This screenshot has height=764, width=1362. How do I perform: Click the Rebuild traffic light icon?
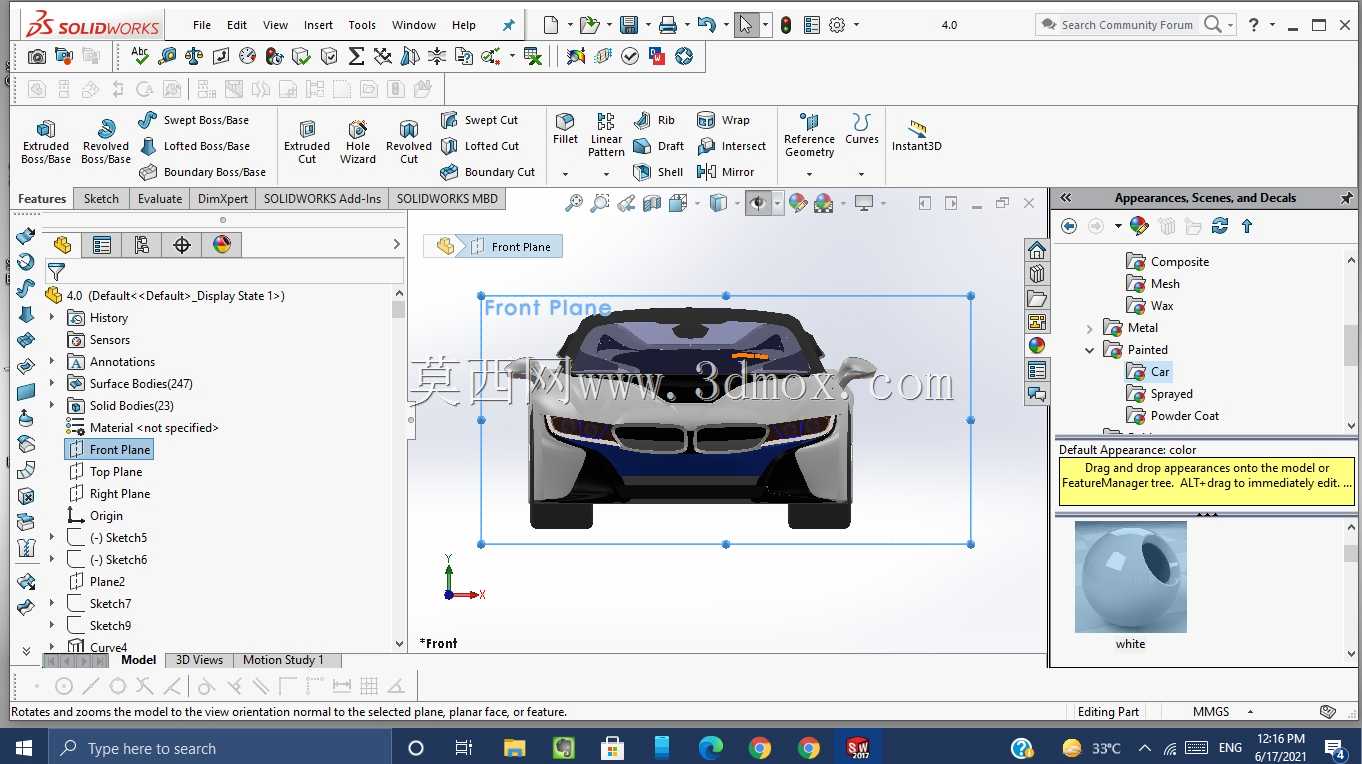(x=786, y=25)
